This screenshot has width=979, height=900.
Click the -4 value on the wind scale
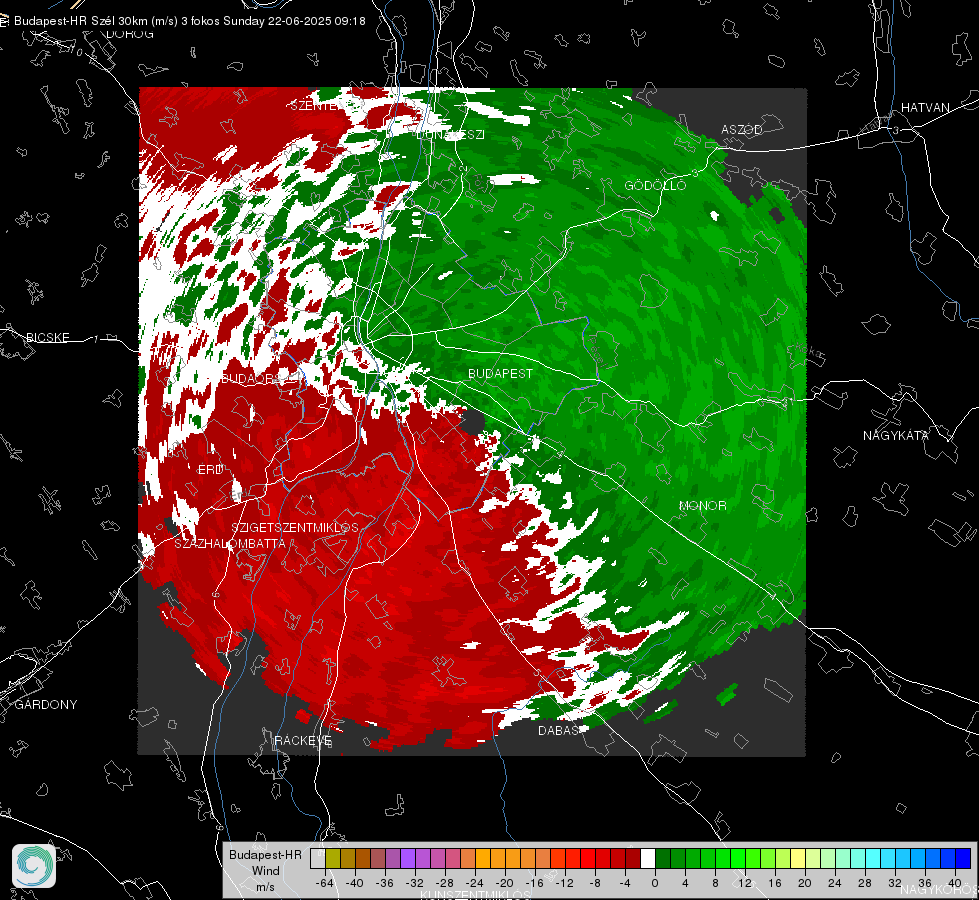pyautogui.click(x=625, y=883)
